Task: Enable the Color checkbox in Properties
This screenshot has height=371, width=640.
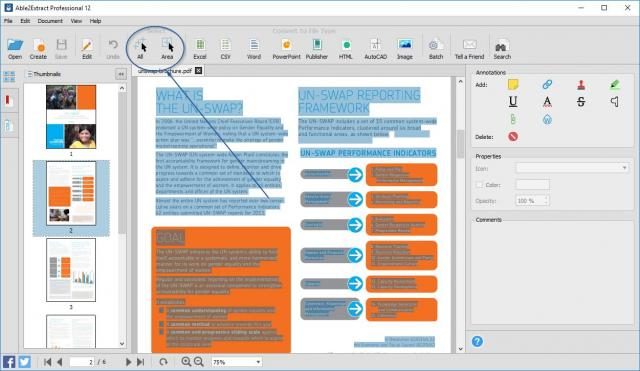Action: click(480, 185)
